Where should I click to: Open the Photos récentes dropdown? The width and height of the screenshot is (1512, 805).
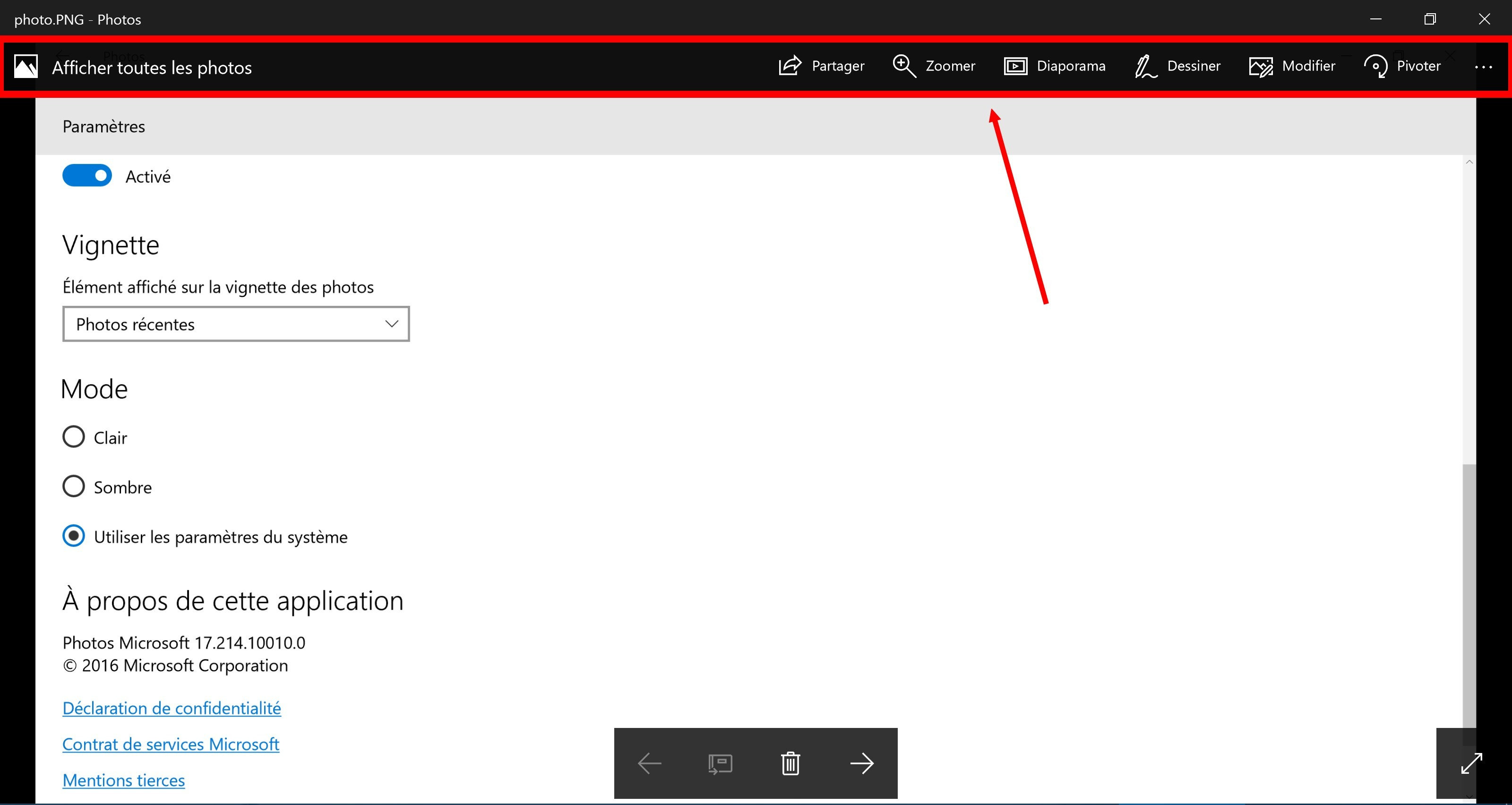(236, 324)
